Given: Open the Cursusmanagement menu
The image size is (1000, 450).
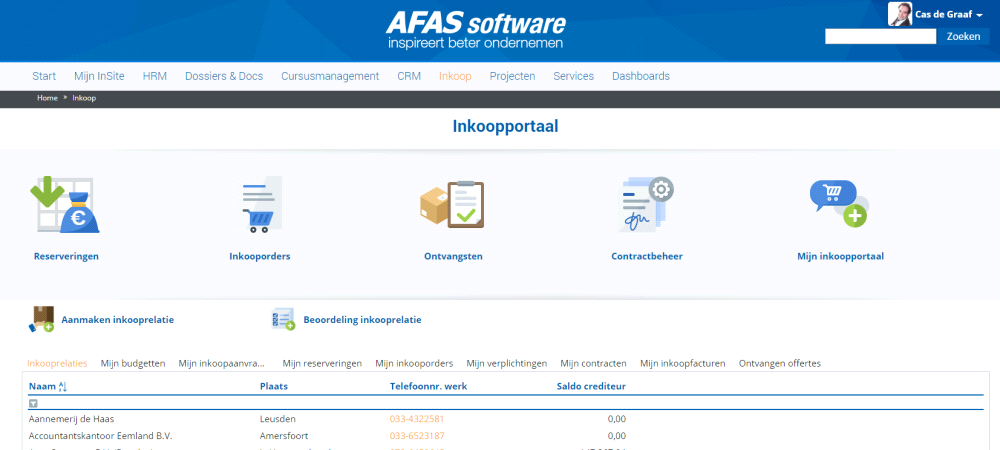Looking at the screenshot, I should (330, 76).
